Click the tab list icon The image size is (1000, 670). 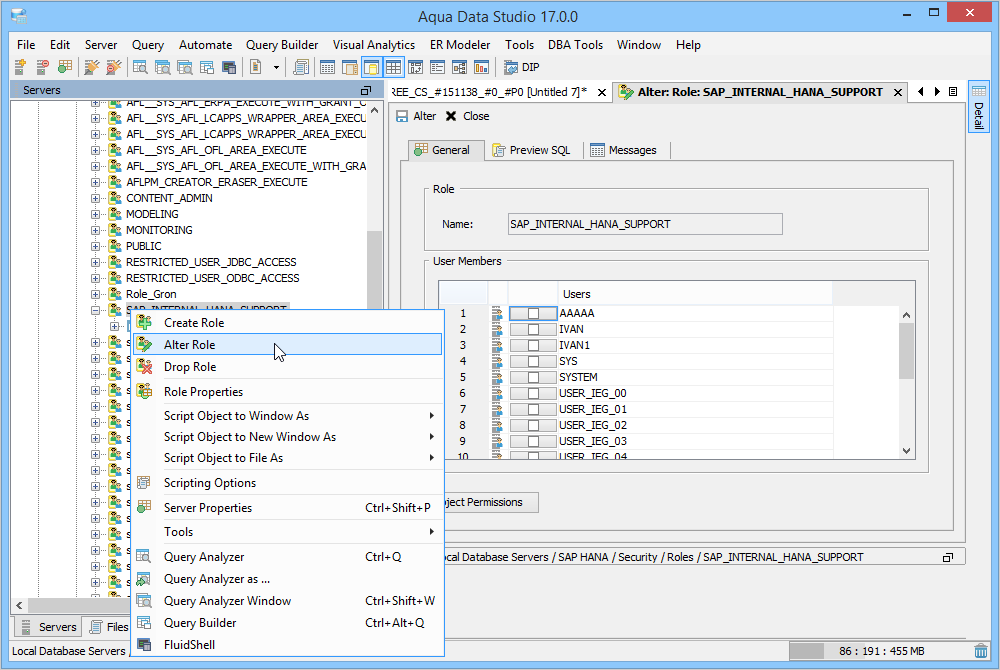tap(953, 92)
